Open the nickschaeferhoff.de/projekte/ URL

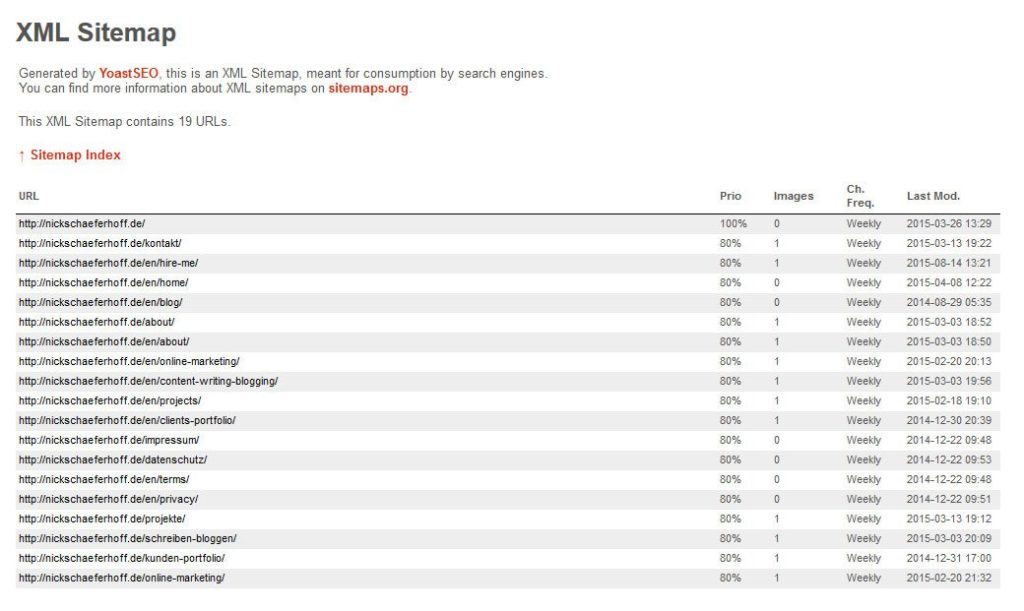click(102, 518)
